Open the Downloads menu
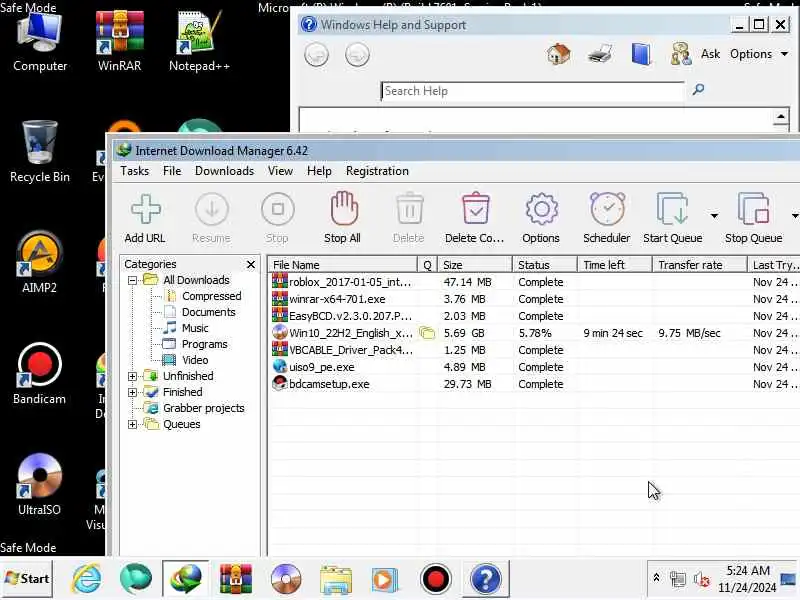The height and width of the screenshot is (600, 800). click(224, 171)
